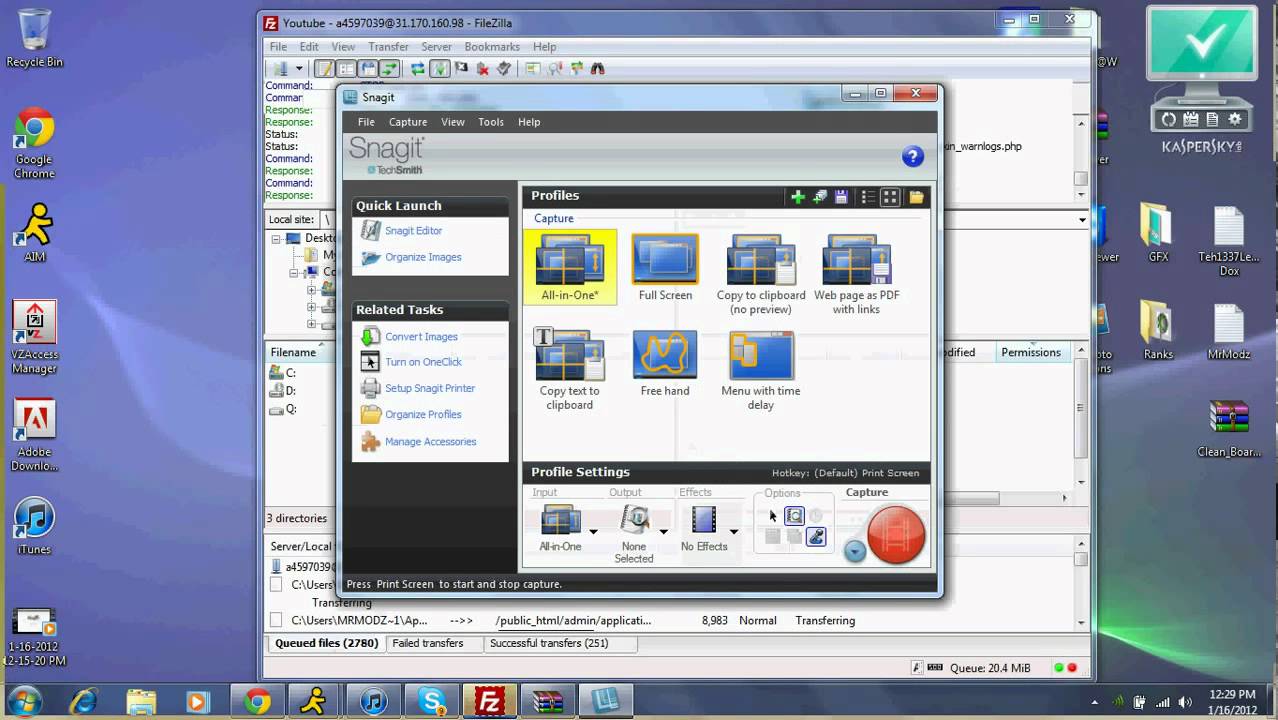Screen dimensions: 1278x720
Task: Disconnect from server using FileZilla's red X icon
Action: (483, 68)
